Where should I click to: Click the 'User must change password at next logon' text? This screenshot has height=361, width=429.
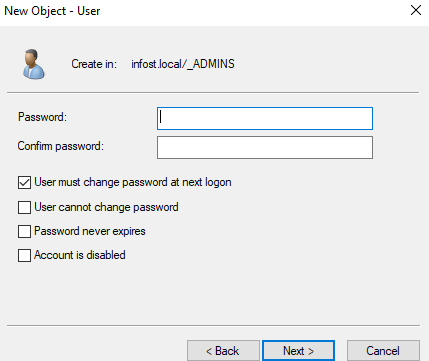(x=133, y=182)
